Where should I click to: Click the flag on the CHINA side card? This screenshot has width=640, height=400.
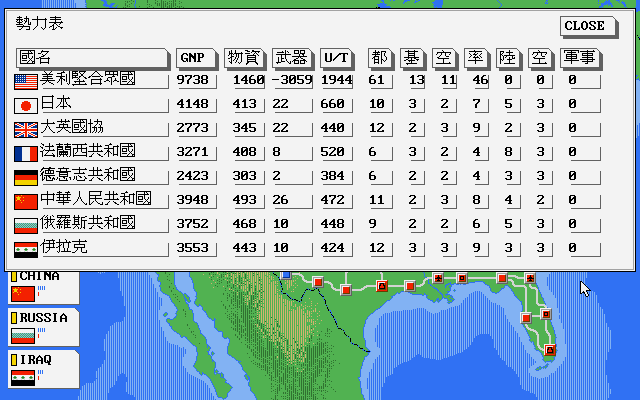point(23,294)
